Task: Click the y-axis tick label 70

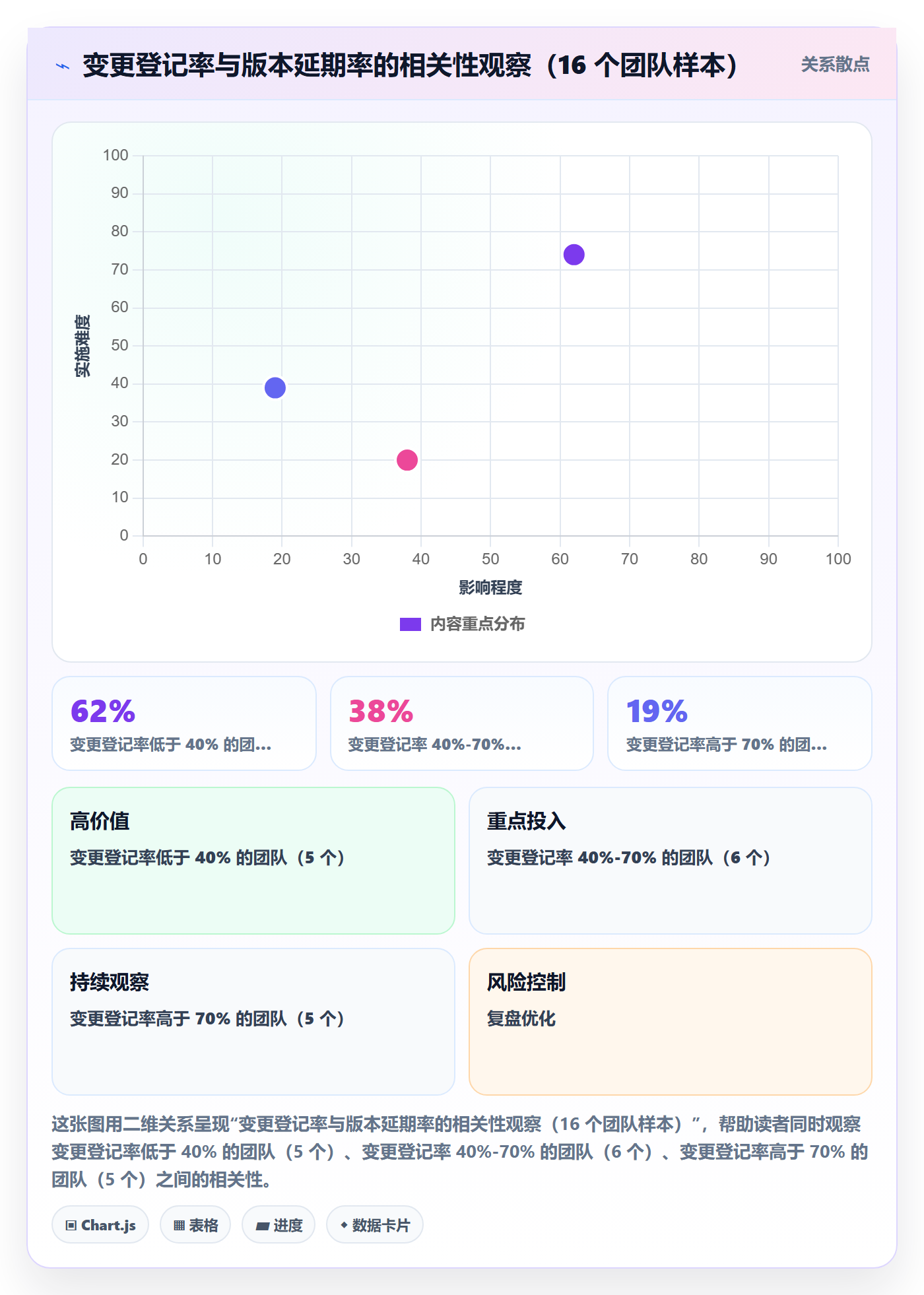Action: tap(119, 269)
